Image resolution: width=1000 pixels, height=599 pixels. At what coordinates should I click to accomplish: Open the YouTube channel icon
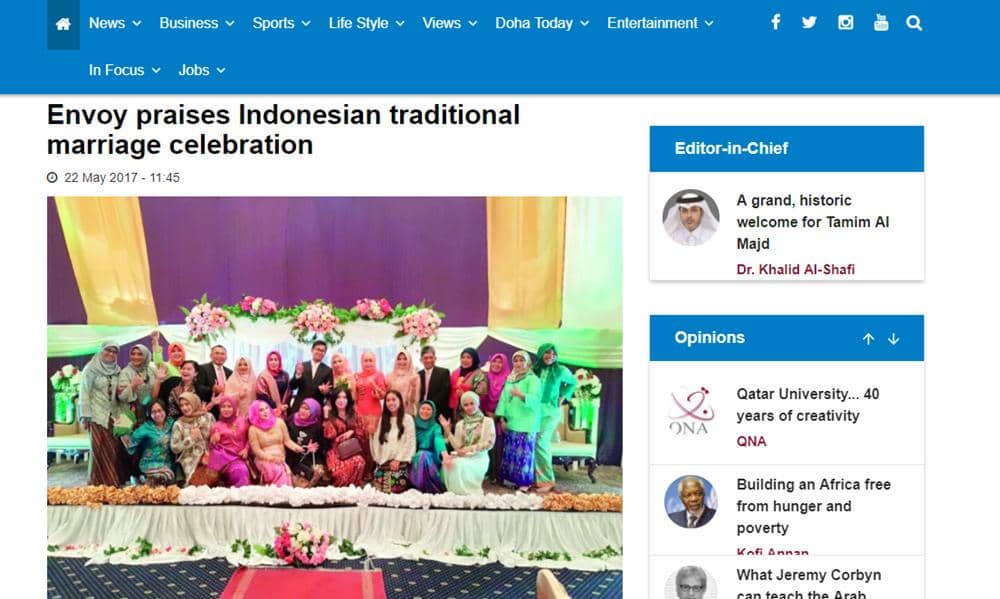pos(881,23)
